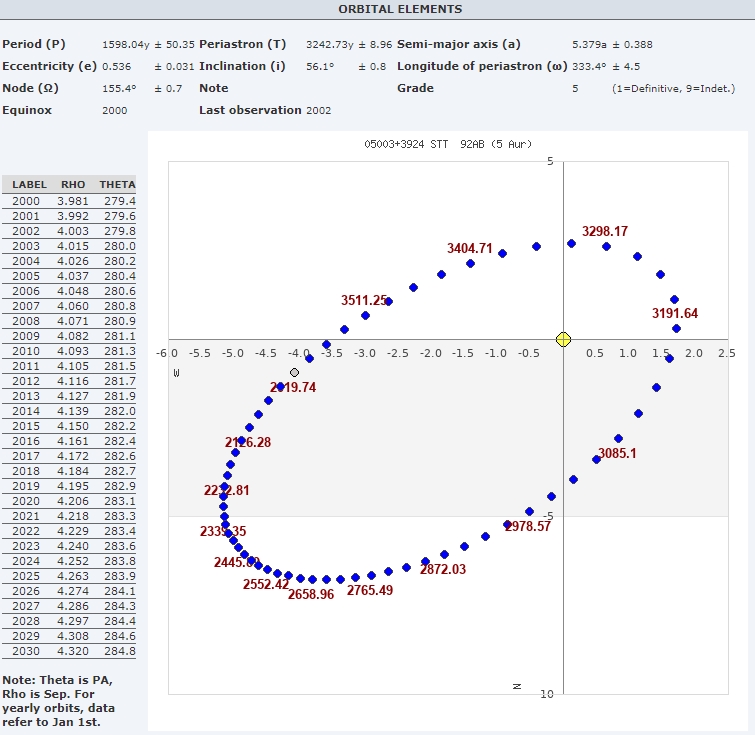Select the 2872.03 epoch label

(443, 569)
